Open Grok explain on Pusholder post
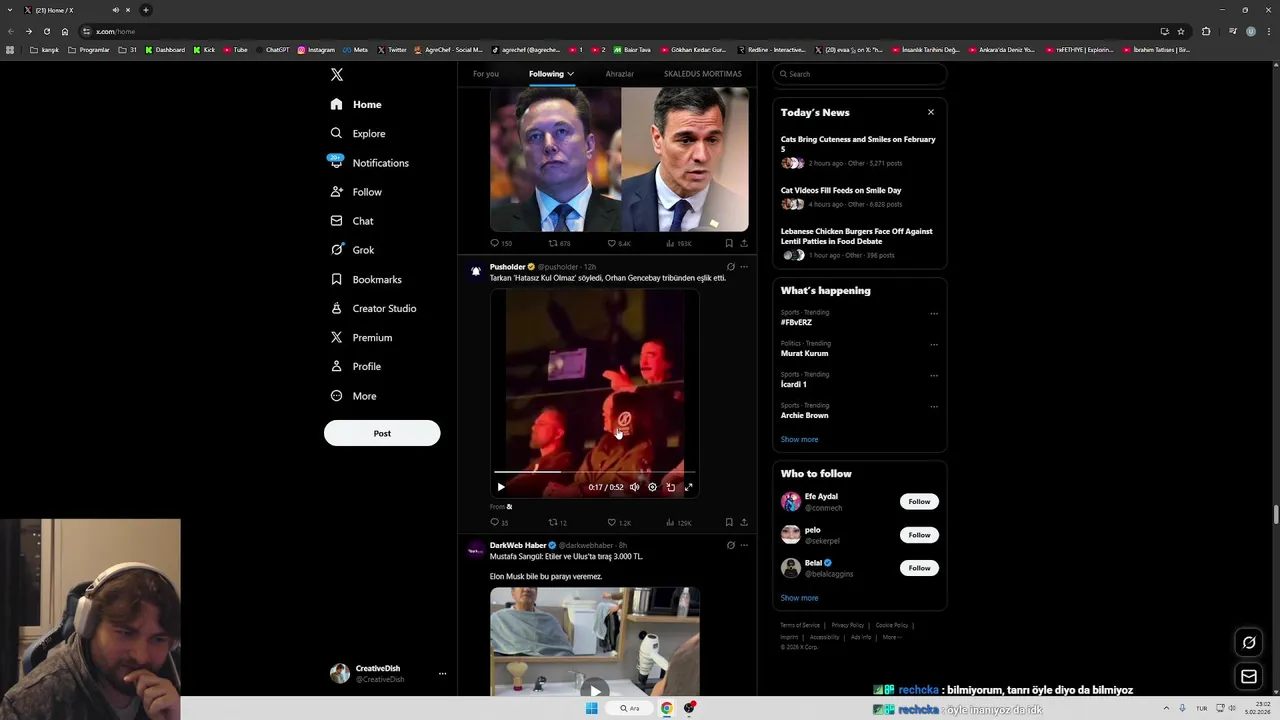Viewport: 1280px width, 720px height. [730, 267]
